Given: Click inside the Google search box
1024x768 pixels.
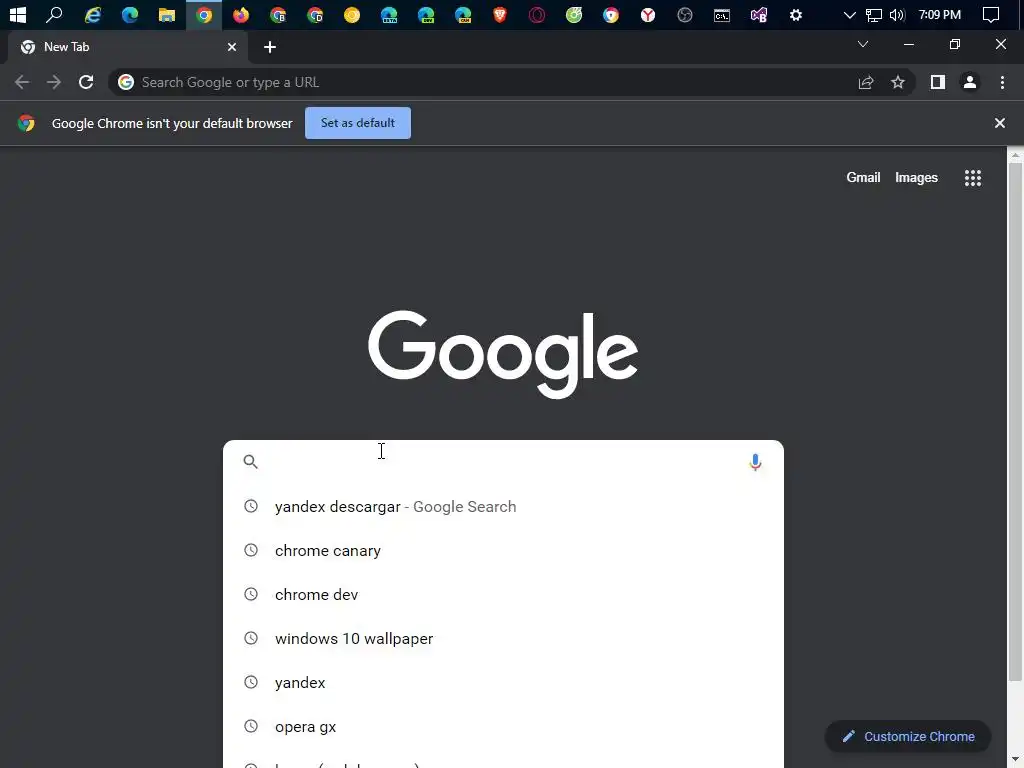Looking at the screenshot, I should click(x=503, y=462).
